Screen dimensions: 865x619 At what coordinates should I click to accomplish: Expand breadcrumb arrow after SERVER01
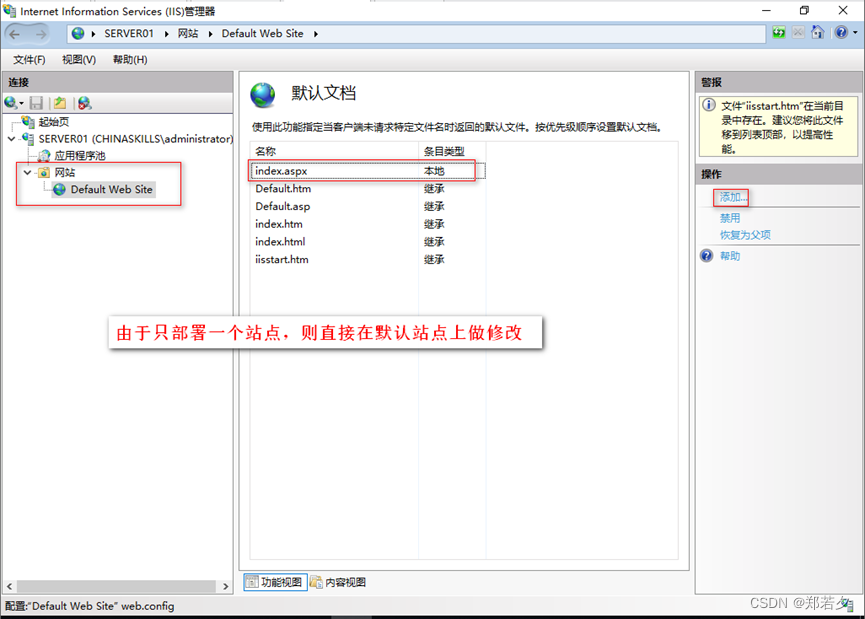166,34
